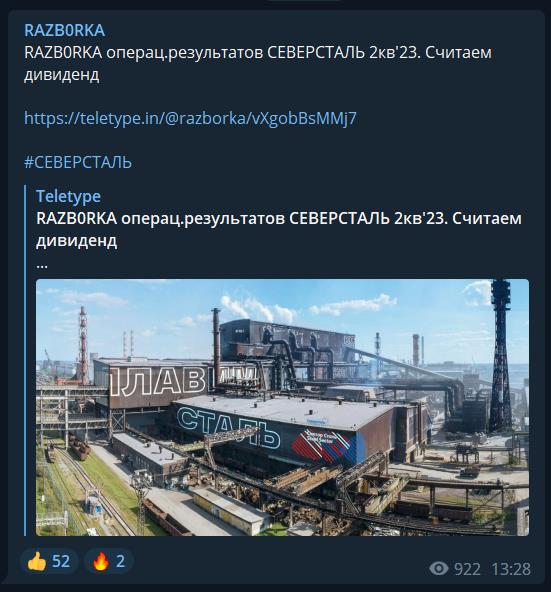
Task: Click the 922 views counter
Action: pos(467,569)
